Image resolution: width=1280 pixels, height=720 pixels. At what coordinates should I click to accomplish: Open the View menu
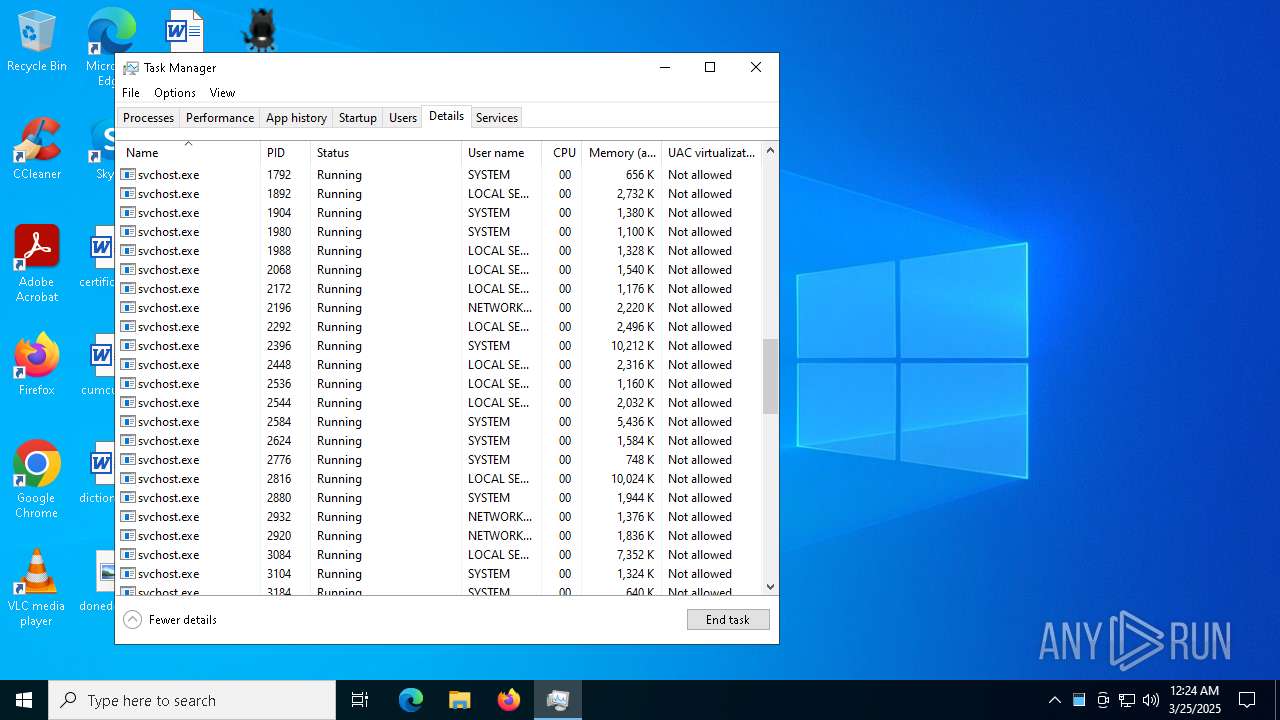click(x=222, y=93)
